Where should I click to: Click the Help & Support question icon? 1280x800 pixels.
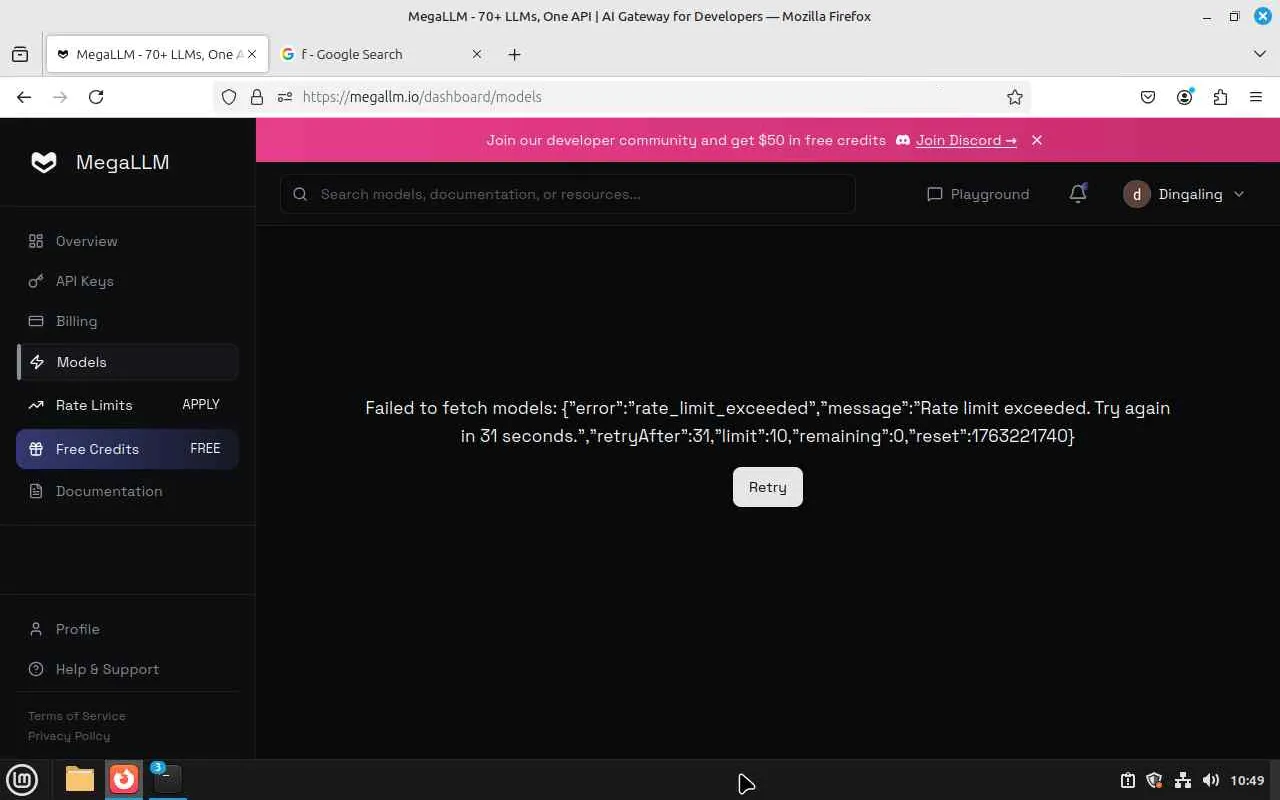point(36,669)
